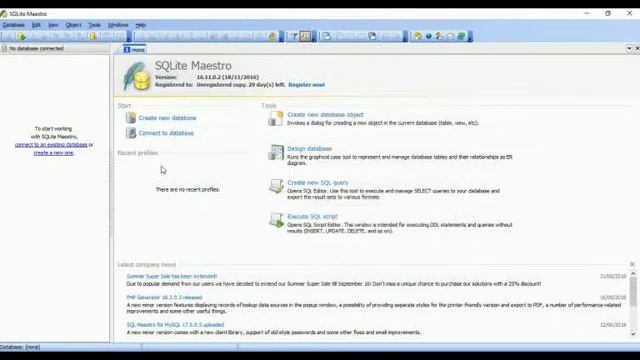Click the filter-style icon in the third toolbar
640x360 pixels.
coord(293,37)
